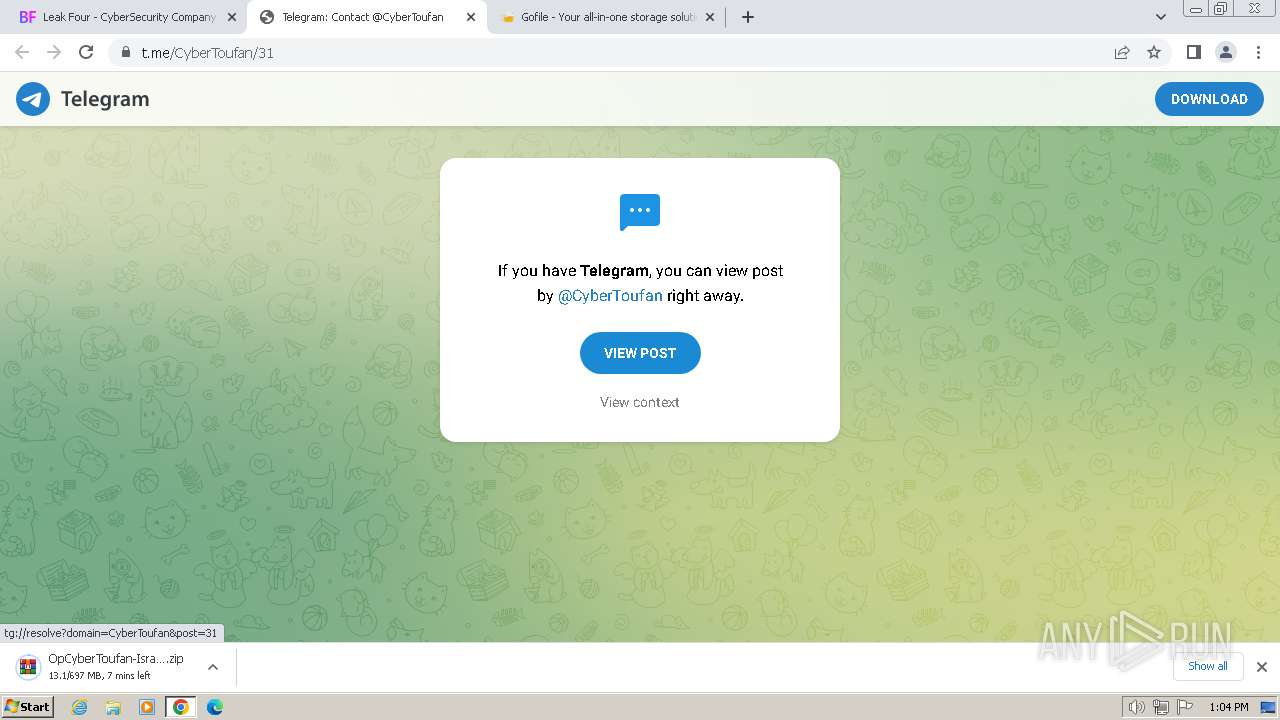Open the Chrome profile avatar
The height and width of the screenshot is (720, 1280).
pyautogui.click(x=1226, y=52)
